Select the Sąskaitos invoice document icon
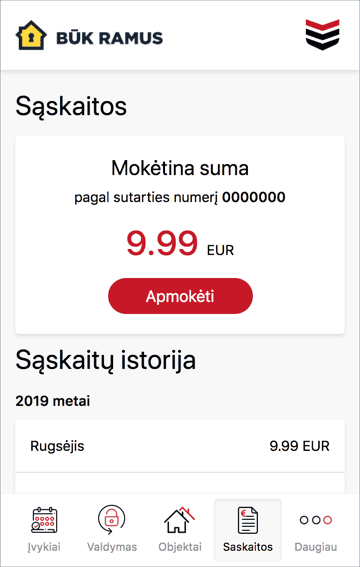 (248, 520)
